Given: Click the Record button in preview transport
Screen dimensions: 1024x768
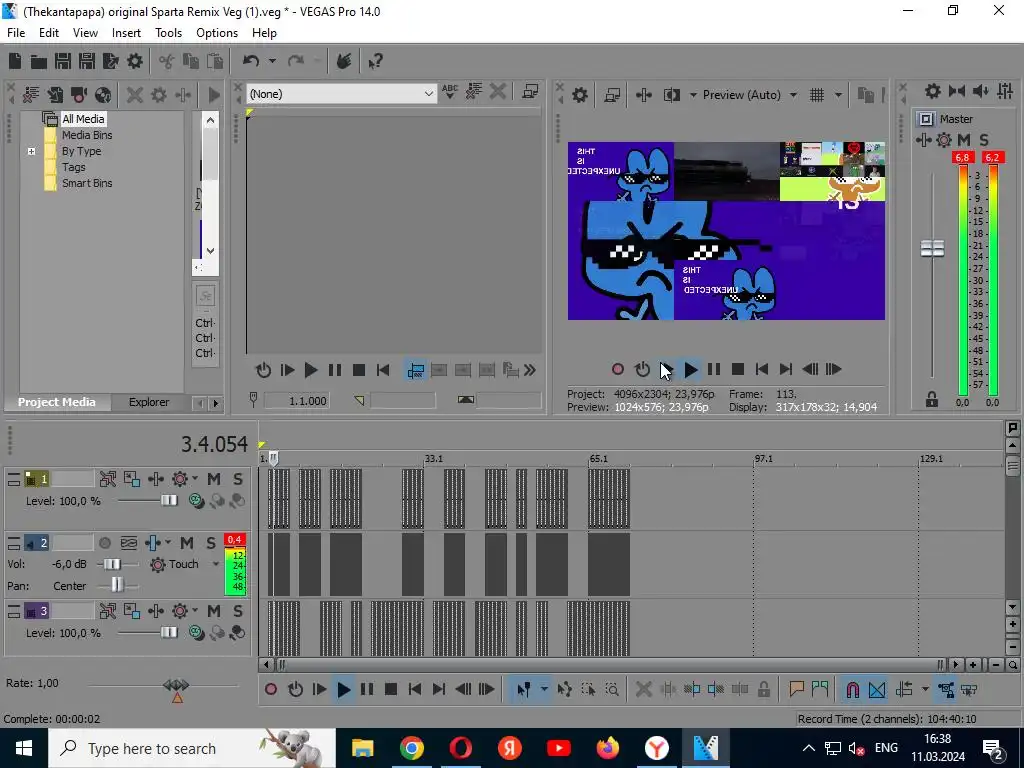Looking at the screenshot, I should [618, 370].
